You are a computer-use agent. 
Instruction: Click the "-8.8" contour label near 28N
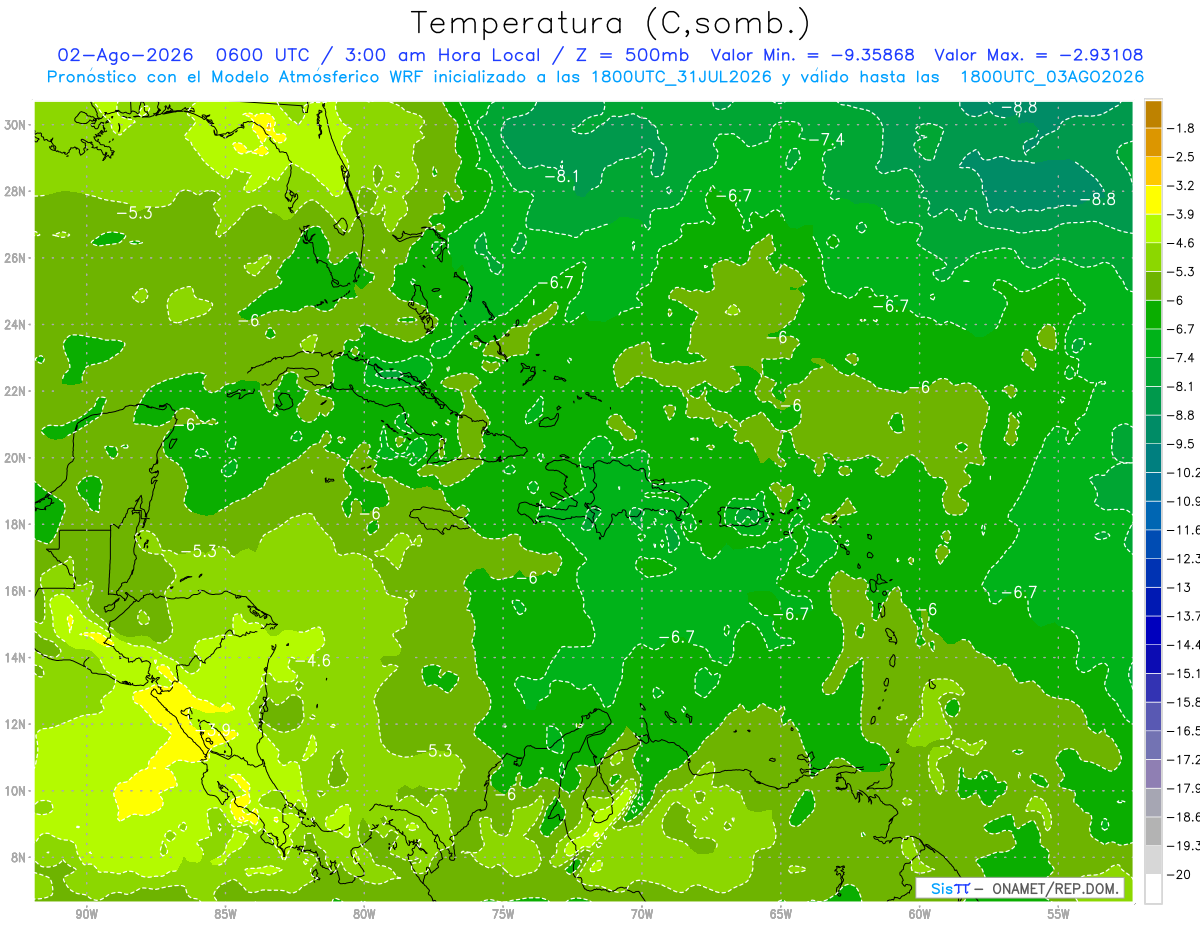(x=1097, y=199)
